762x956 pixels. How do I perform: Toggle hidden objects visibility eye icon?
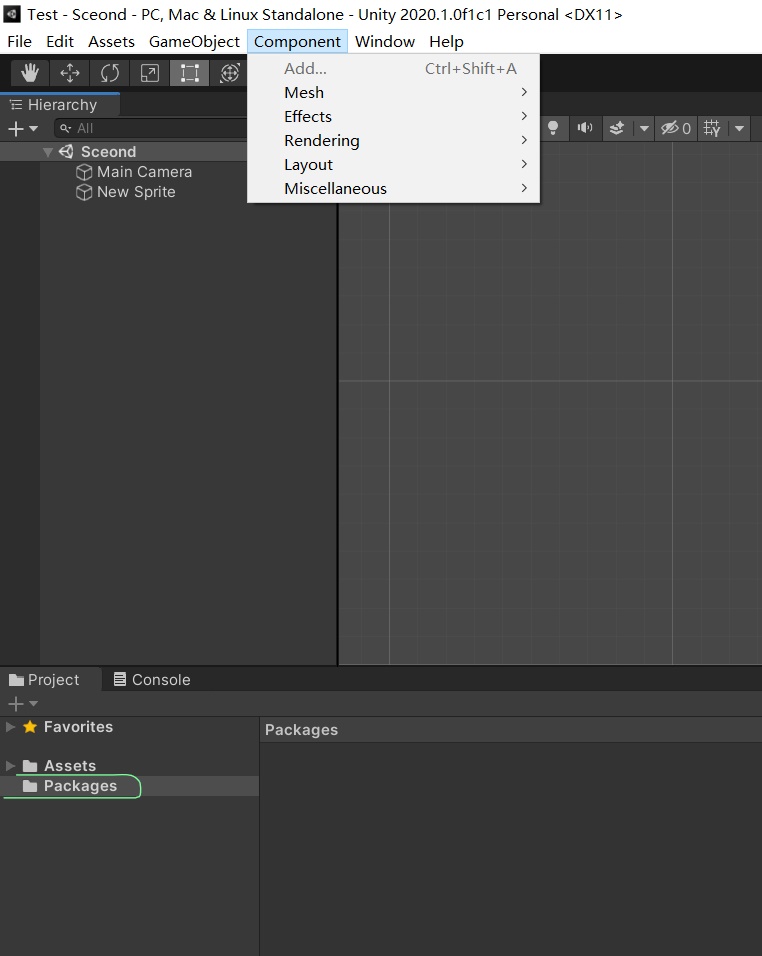(x=671, y=128)
